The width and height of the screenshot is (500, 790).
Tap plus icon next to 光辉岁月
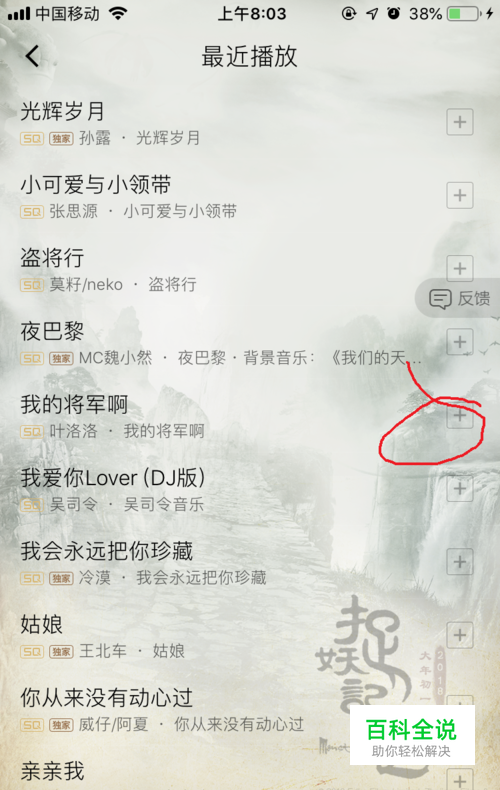click(x=460, y=122)
